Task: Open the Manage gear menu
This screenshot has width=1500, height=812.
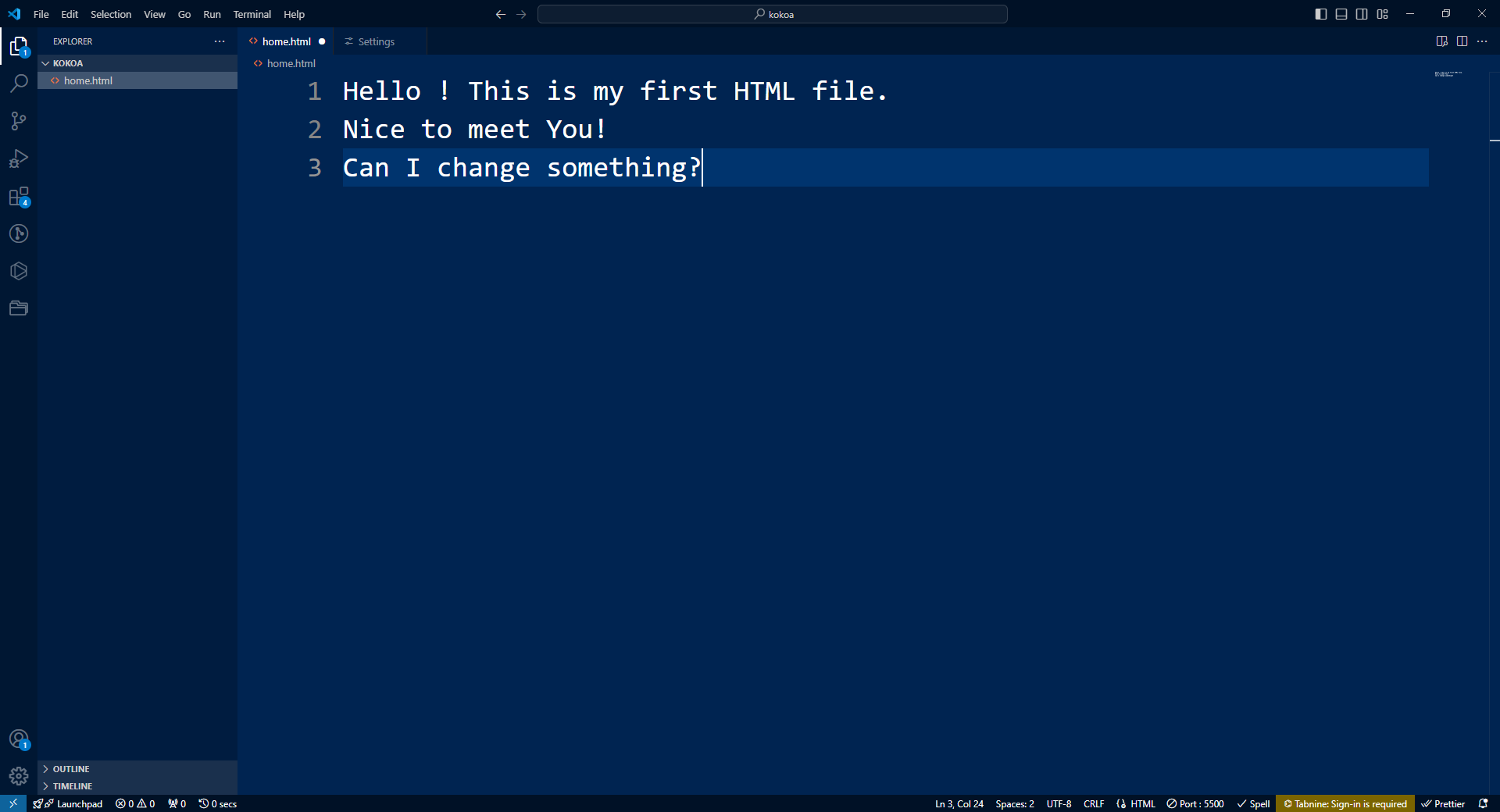Action: (19, 776)
